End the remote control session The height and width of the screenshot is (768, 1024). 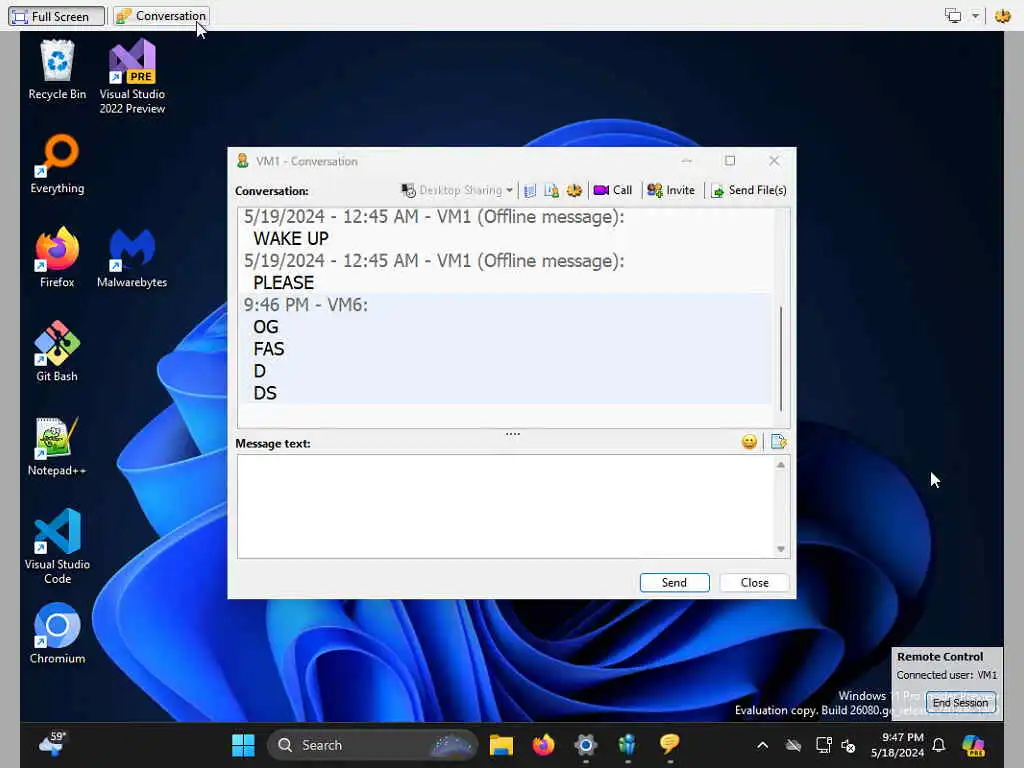point(960,703)
